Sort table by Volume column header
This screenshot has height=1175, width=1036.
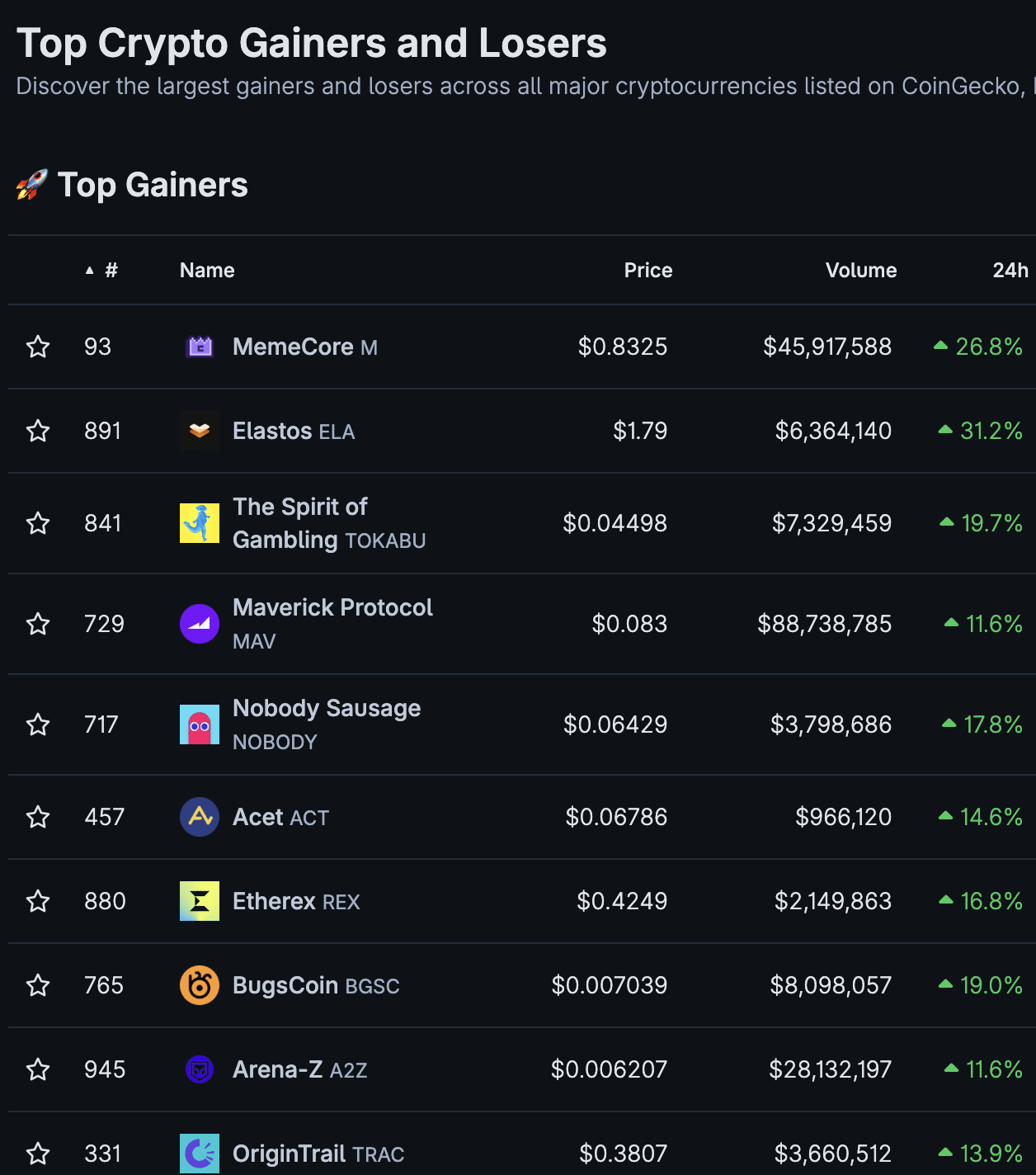point(860,271)
